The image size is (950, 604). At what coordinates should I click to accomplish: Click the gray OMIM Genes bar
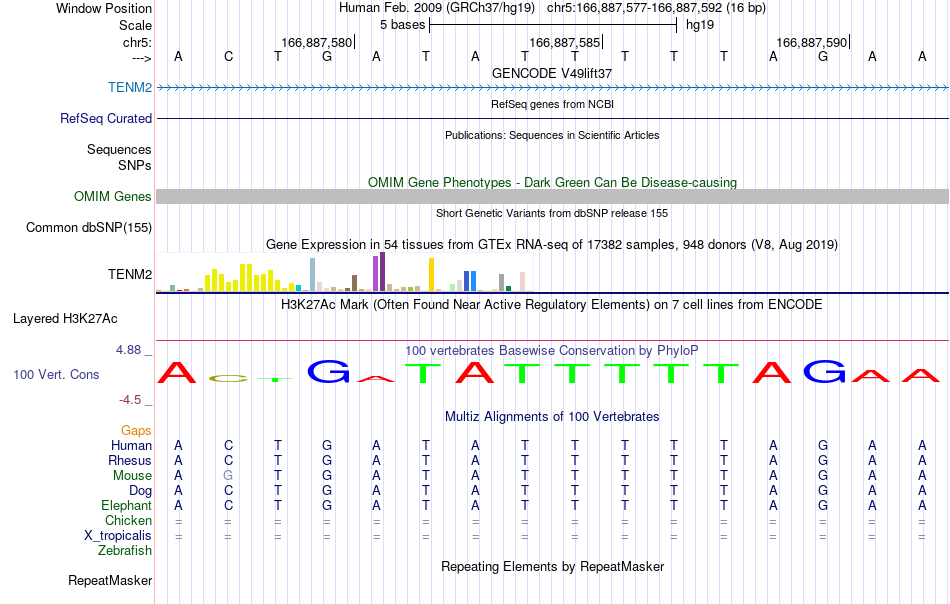point(552,196)
